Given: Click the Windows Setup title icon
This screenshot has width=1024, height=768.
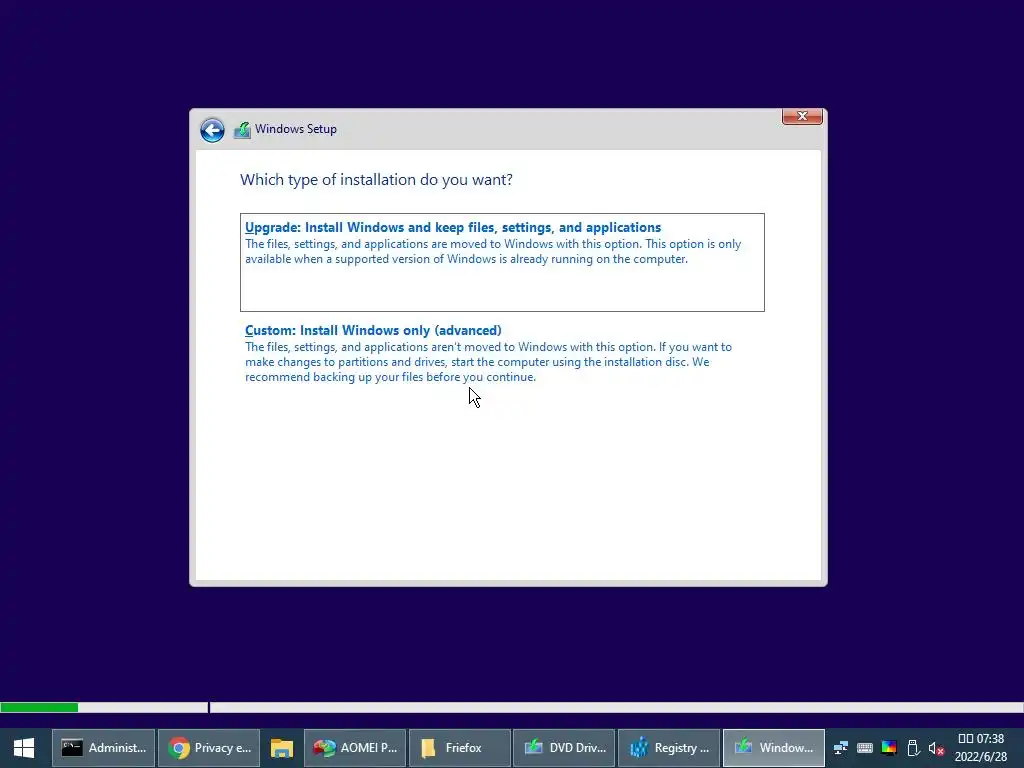Looking at the screenshot, I should pyautogui.click(x=242, y=130).
